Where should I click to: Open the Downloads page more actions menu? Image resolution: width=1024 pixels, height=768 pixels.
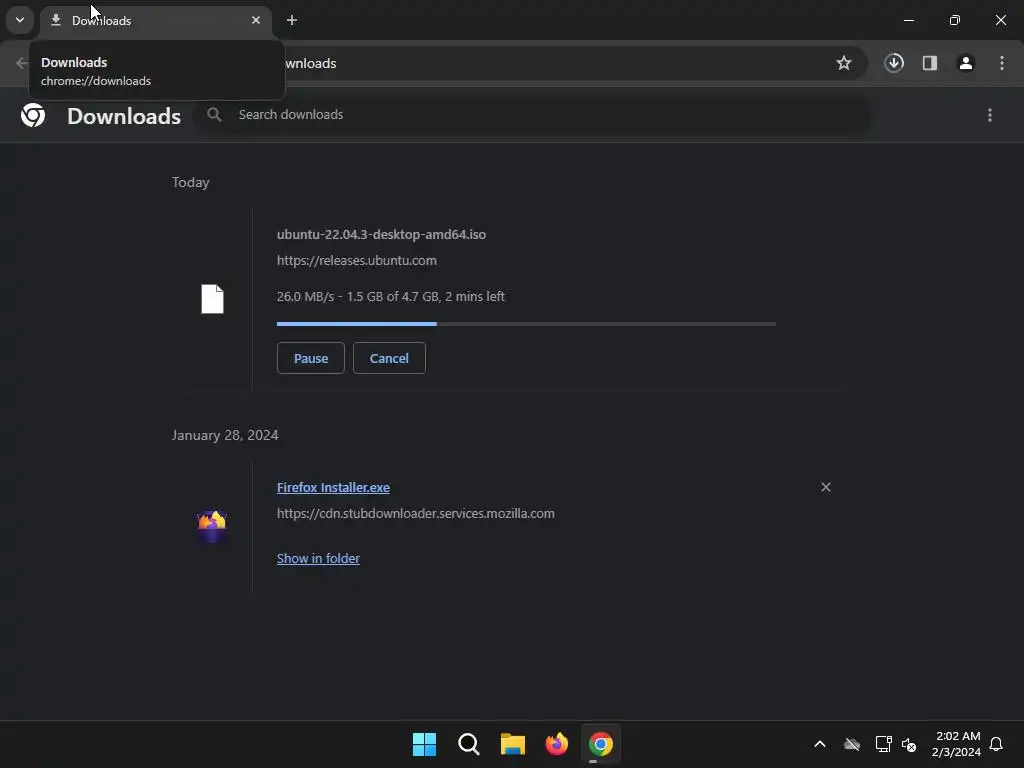point(990,115)
